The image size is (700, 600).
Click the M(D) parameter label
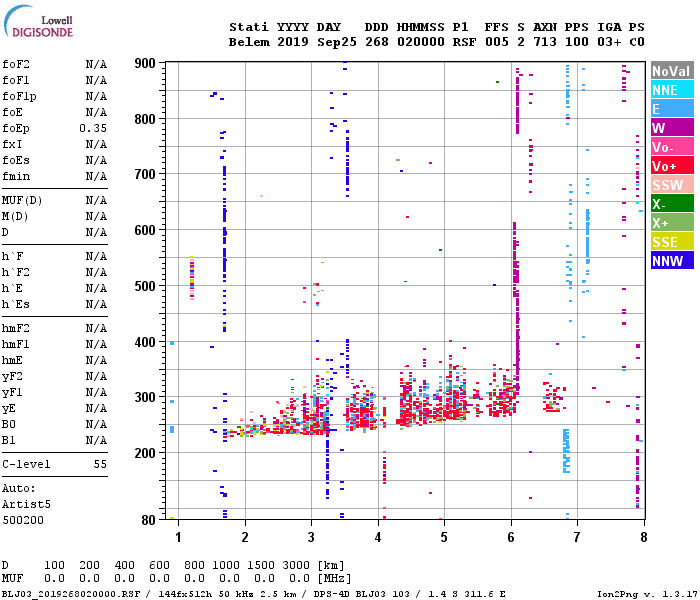coord(15,217)
